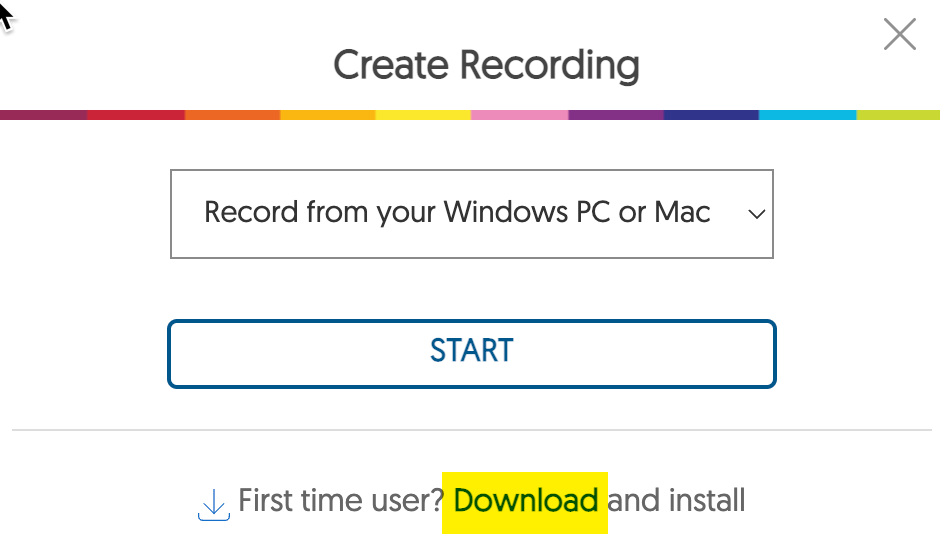Expand the chevron arrow in the recording source box

757,214
